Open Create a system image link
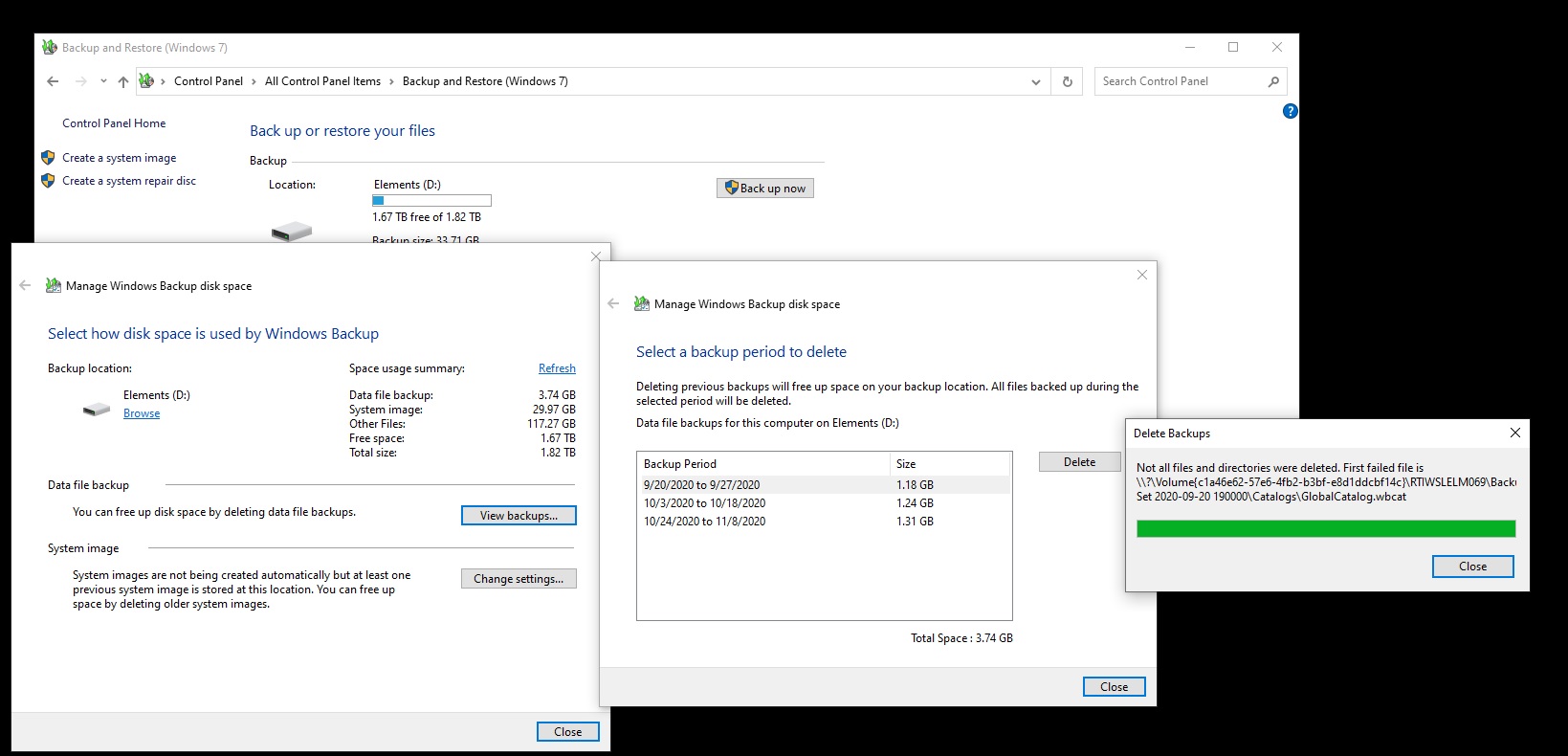 [119, 158]
